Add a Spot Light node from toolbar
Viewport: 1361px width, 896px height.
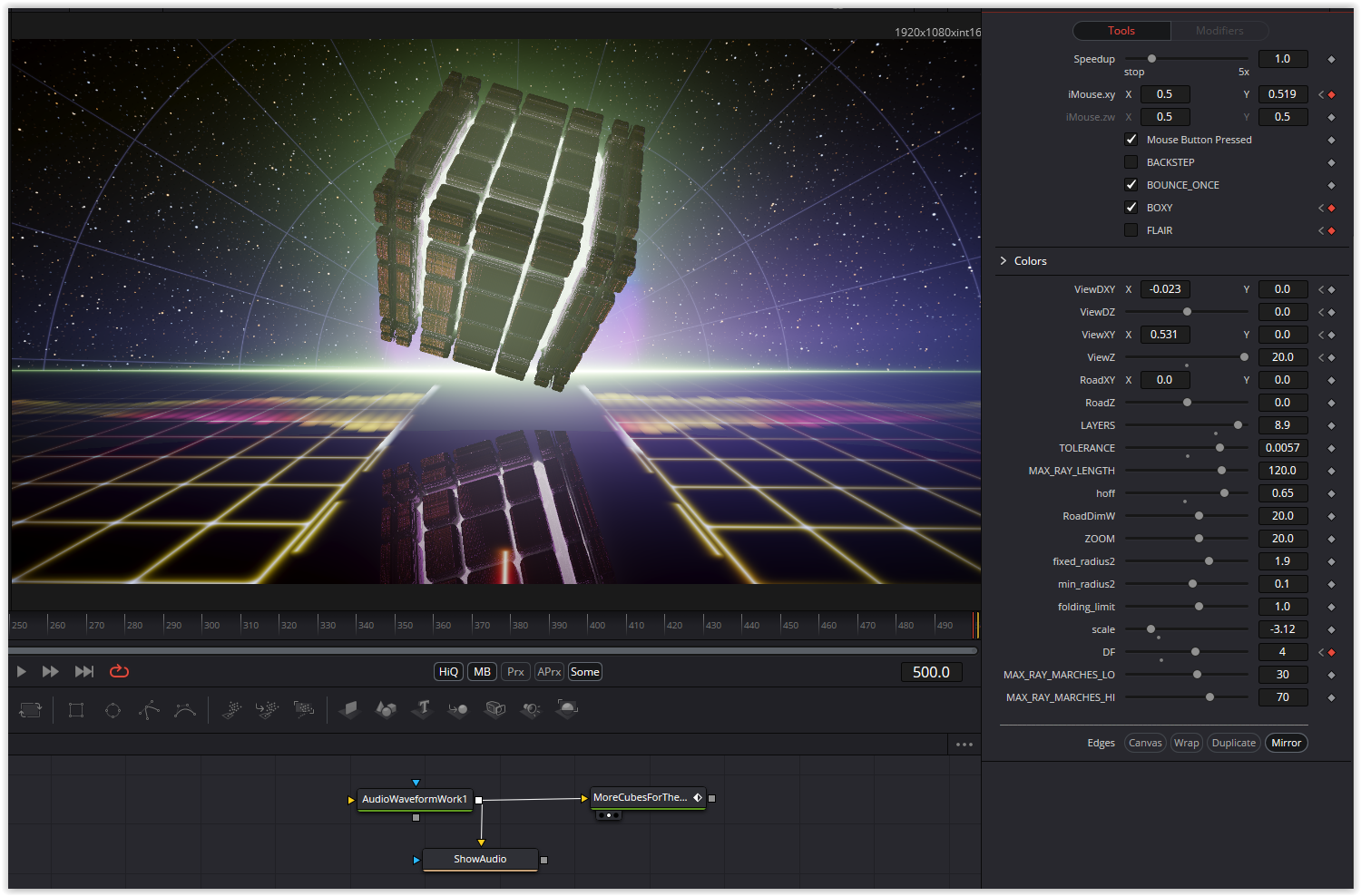(x=531, y=708)
